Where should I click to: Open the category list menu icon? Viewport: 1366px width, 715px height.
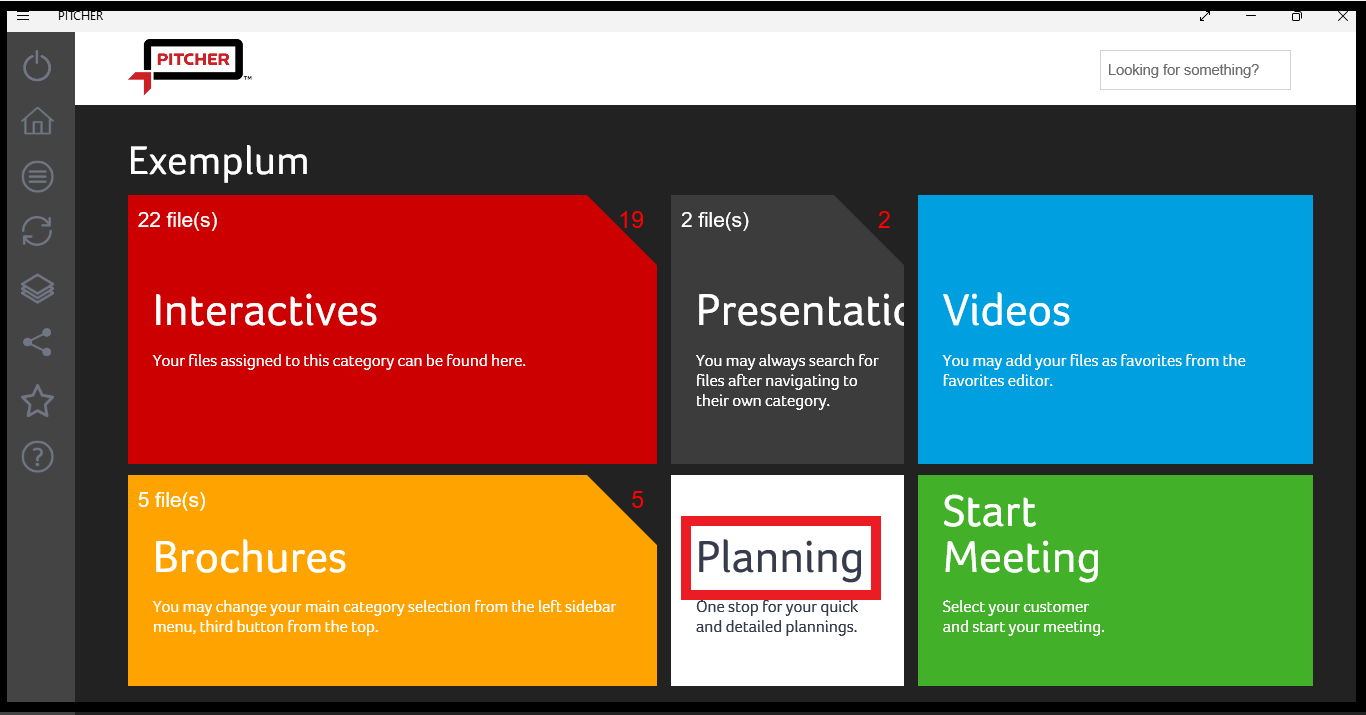tap(37, 177)
